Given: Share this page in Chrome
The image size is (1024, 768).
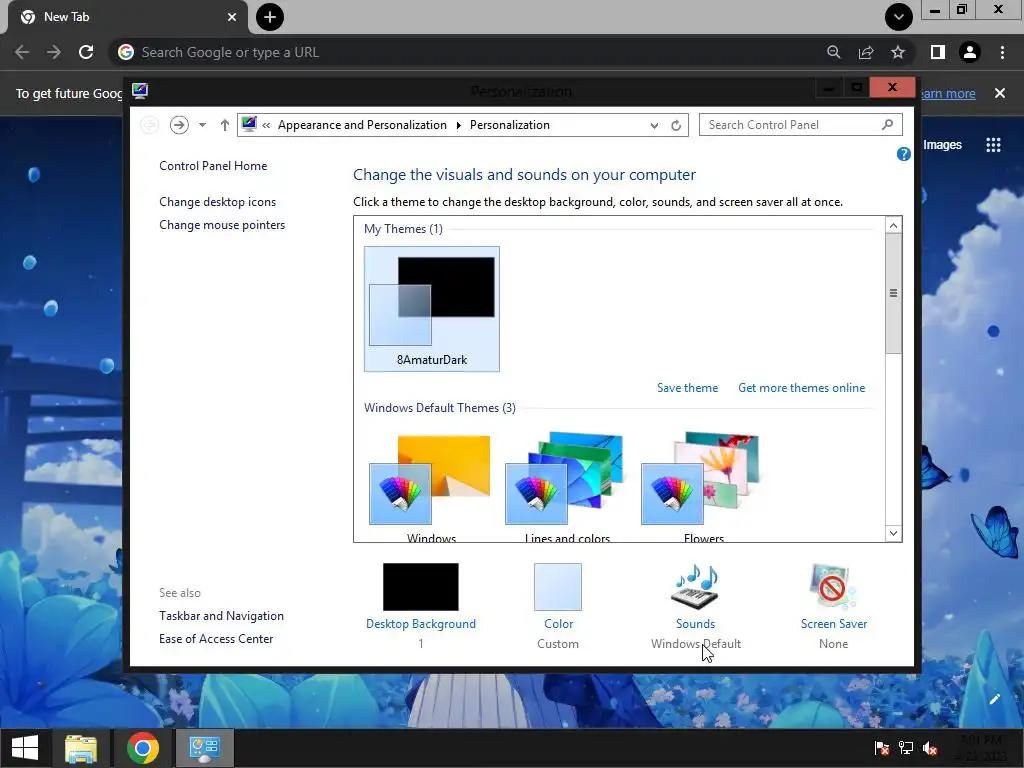Looking at the screenshot, I should [x=866, y=52].
